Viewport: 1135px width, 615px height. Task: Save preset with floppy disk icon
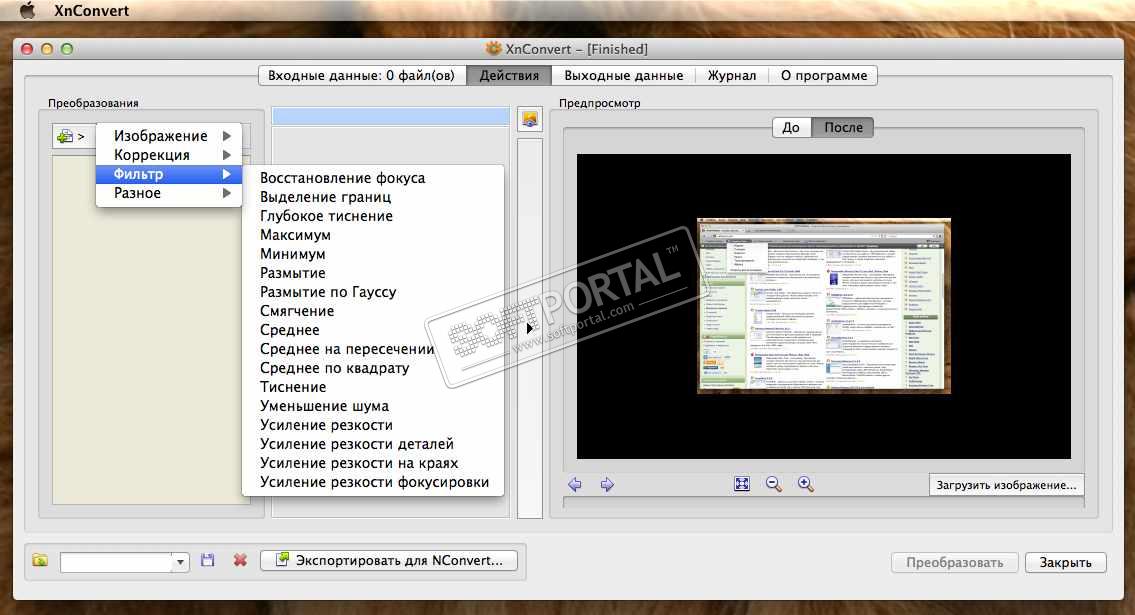click(208, 561)
